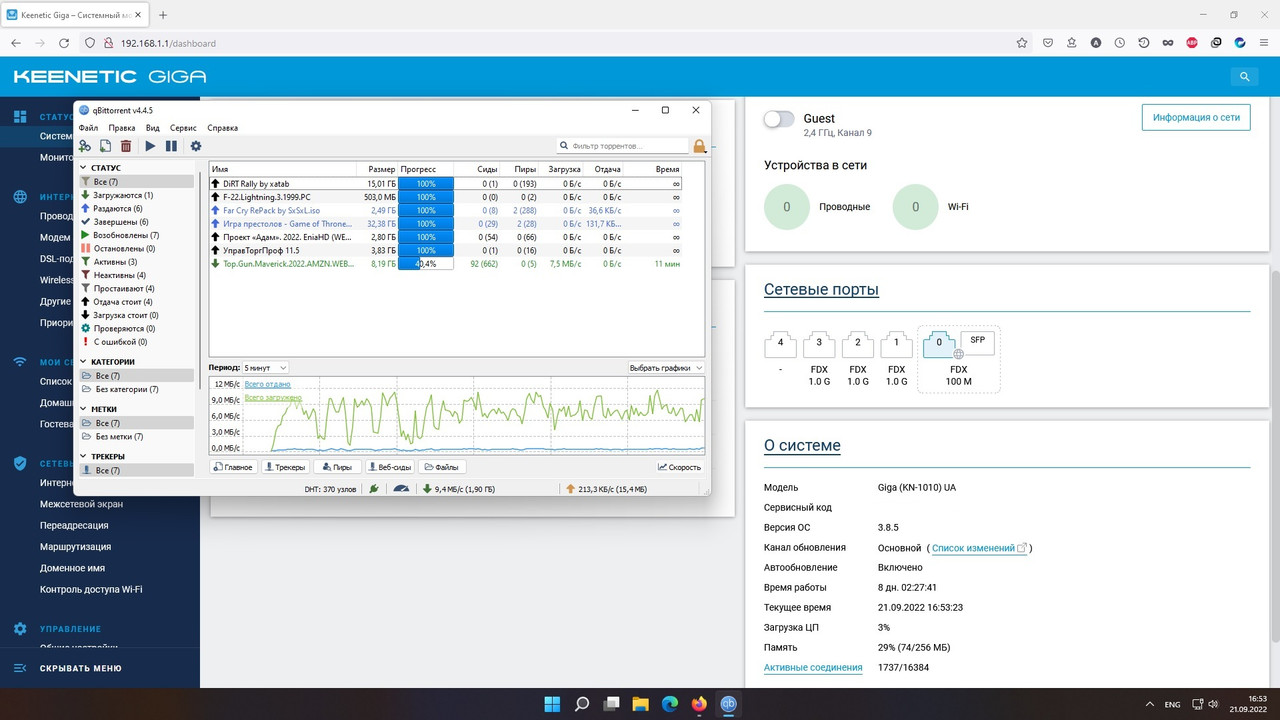Screen dimensions: 1280x720
Task: Select the Far Cry RePack by SxSxL.iso torrent
Action: tap(446, 210)
